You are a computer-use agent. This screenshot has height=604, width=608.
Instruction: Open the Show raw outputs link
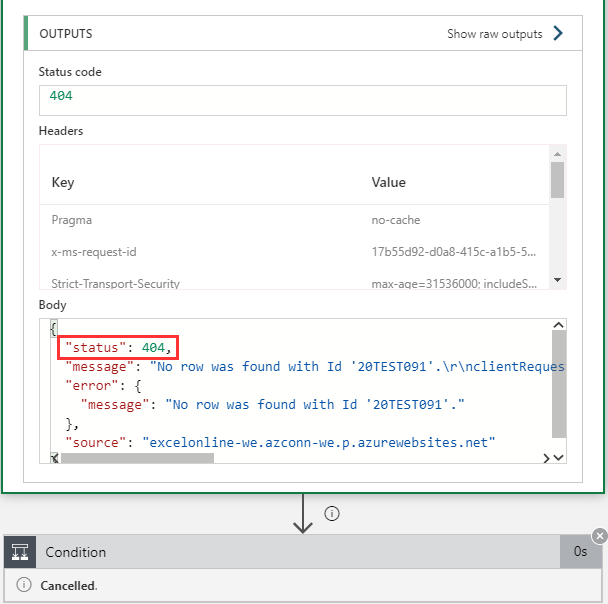[494, 33]
